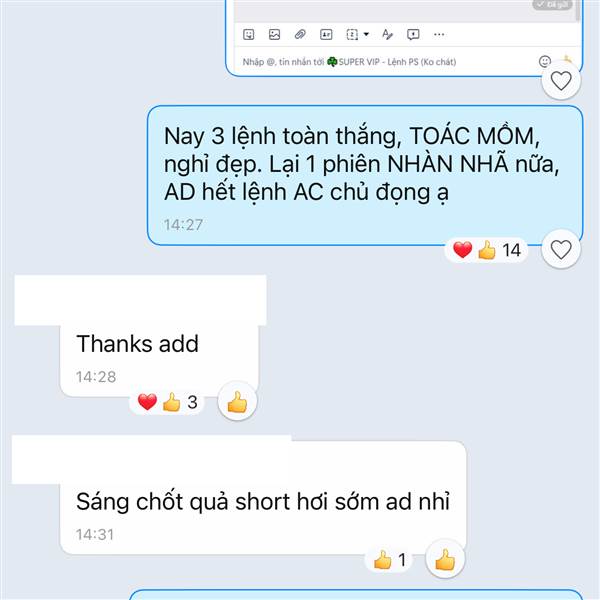
Task: Expand the screen capture dropdown arrow
Action: point(366,34)
